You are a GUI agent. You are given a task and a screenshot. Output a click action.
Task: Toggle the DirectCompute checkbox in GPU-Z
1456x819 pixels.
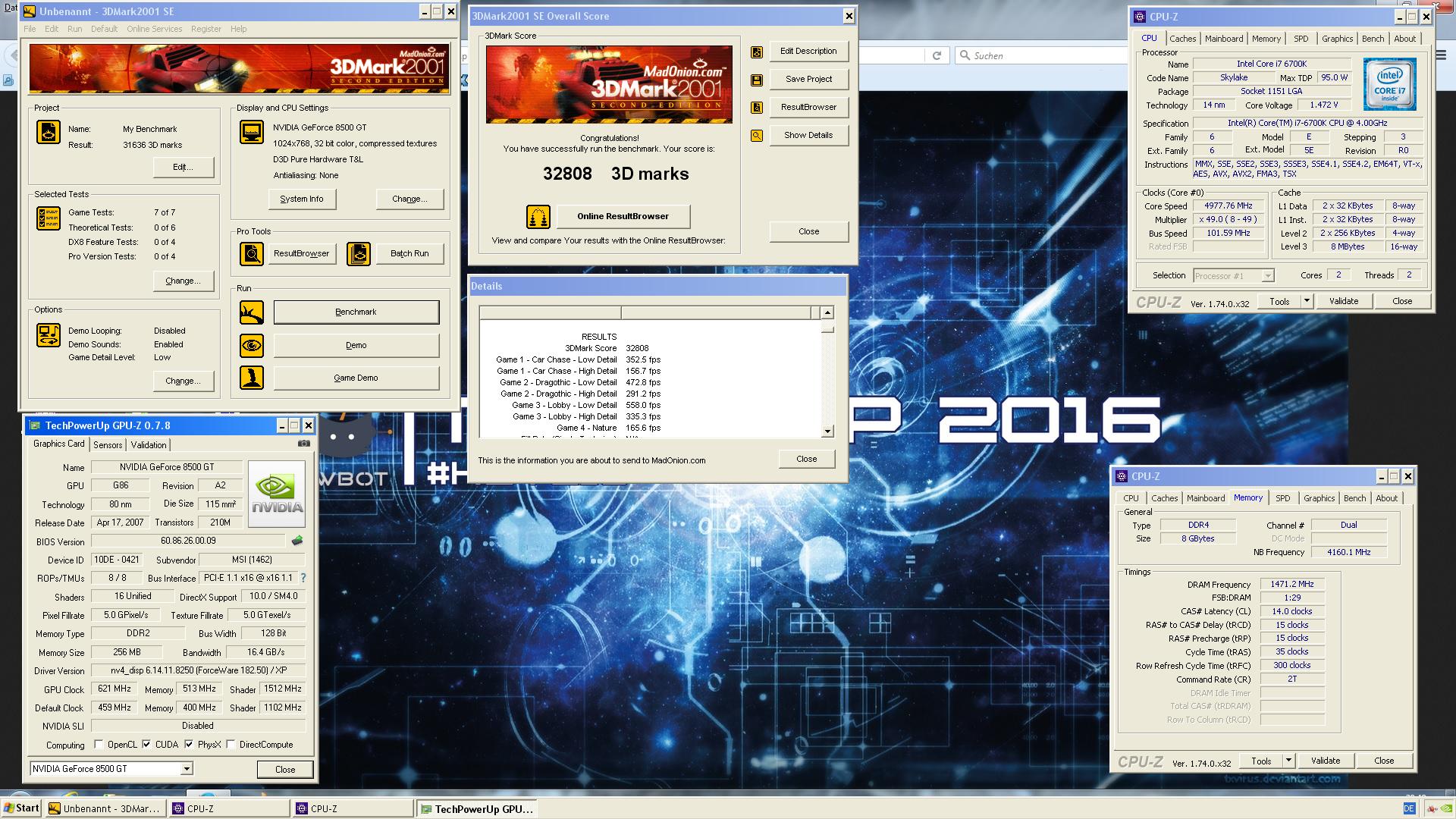point(231,745)
